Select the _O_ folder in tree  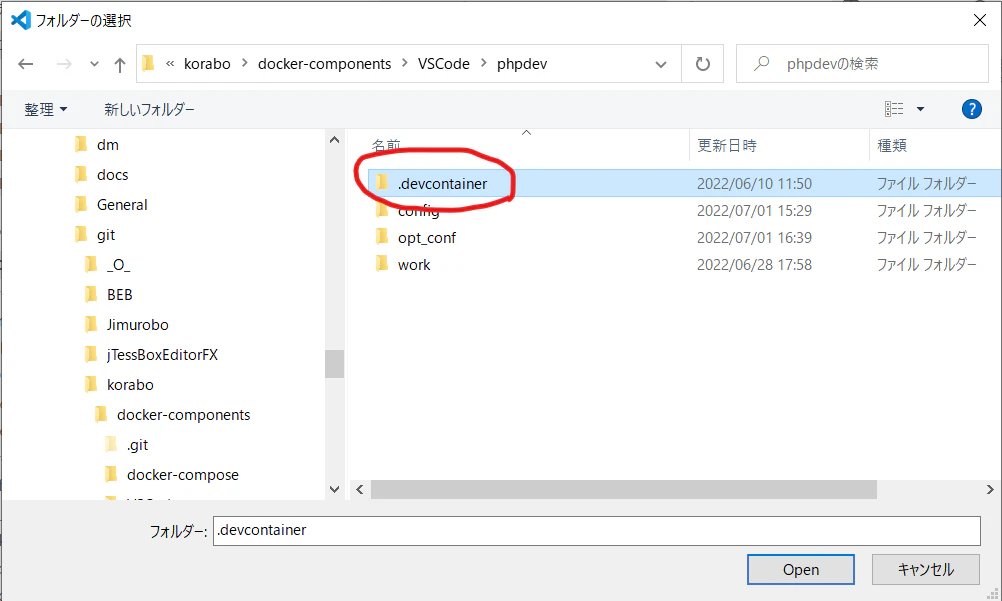(x=118, y=265)
